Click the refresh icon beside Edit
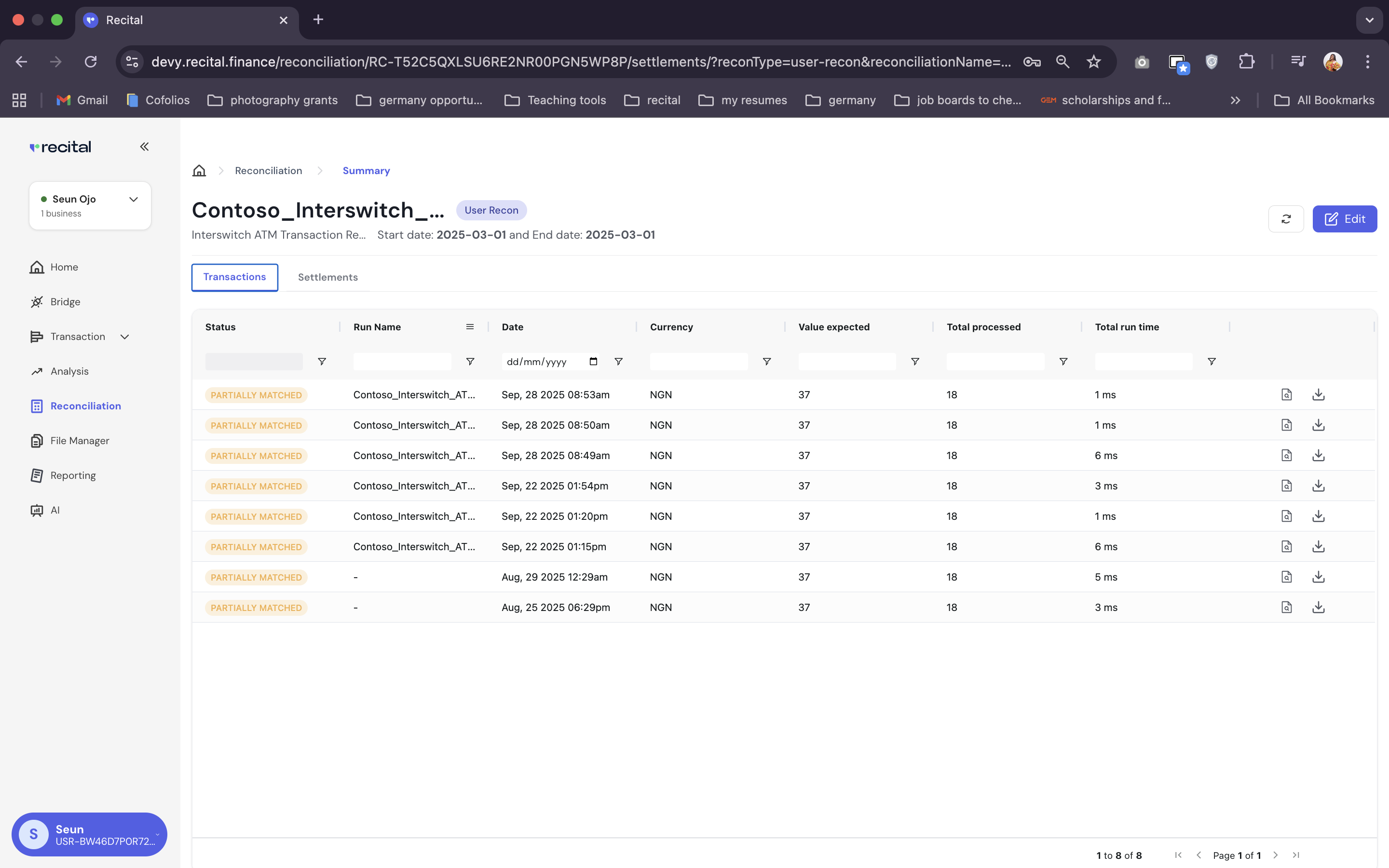This screenshot has width=1389, height=868. (x=1286, y=219)
